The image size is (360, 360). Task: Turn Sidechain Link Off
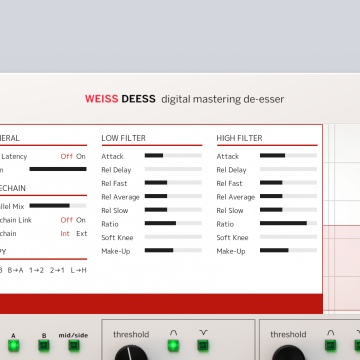(66, 220)
